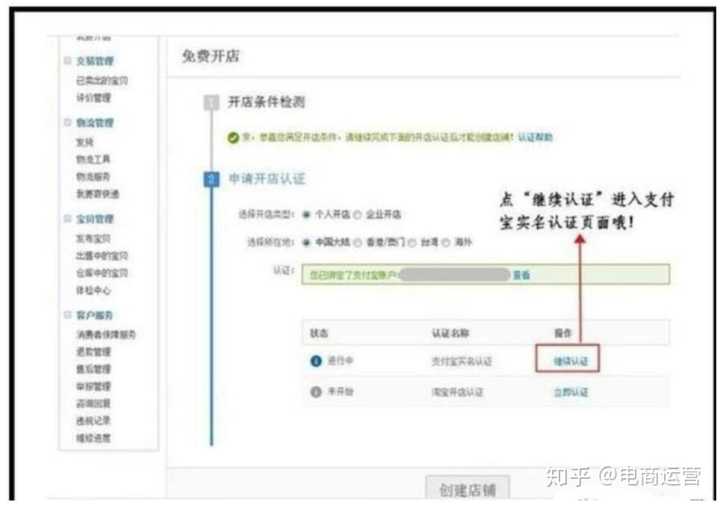Open 发布宝贝 in the sidebar
This screenshot has width=720, height=505.
tap(93, 238)
